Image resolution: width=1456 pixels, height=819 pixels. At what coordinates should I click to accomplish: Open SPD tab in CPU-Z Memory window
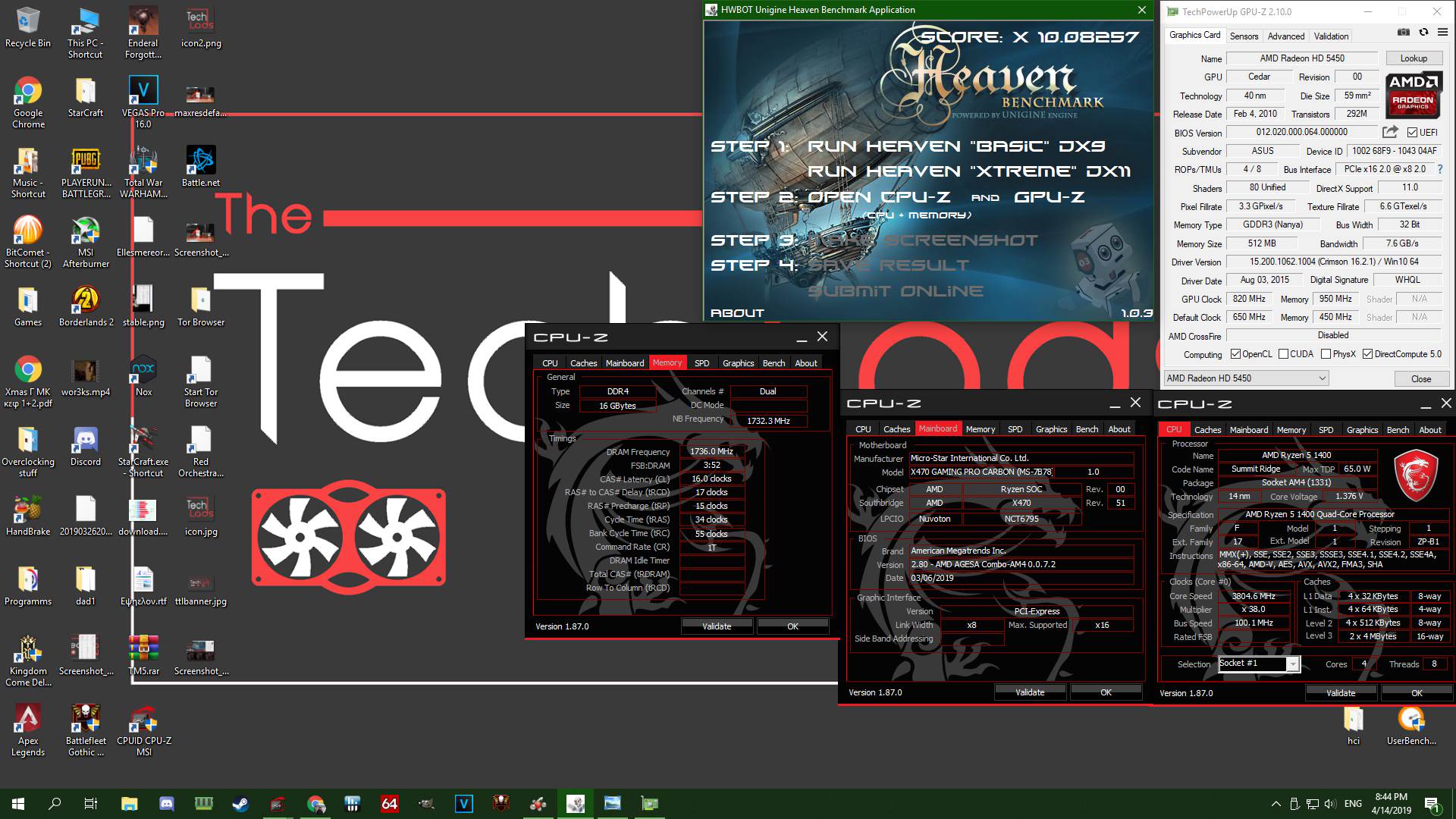pyautogui.click(x=702, y=363)
